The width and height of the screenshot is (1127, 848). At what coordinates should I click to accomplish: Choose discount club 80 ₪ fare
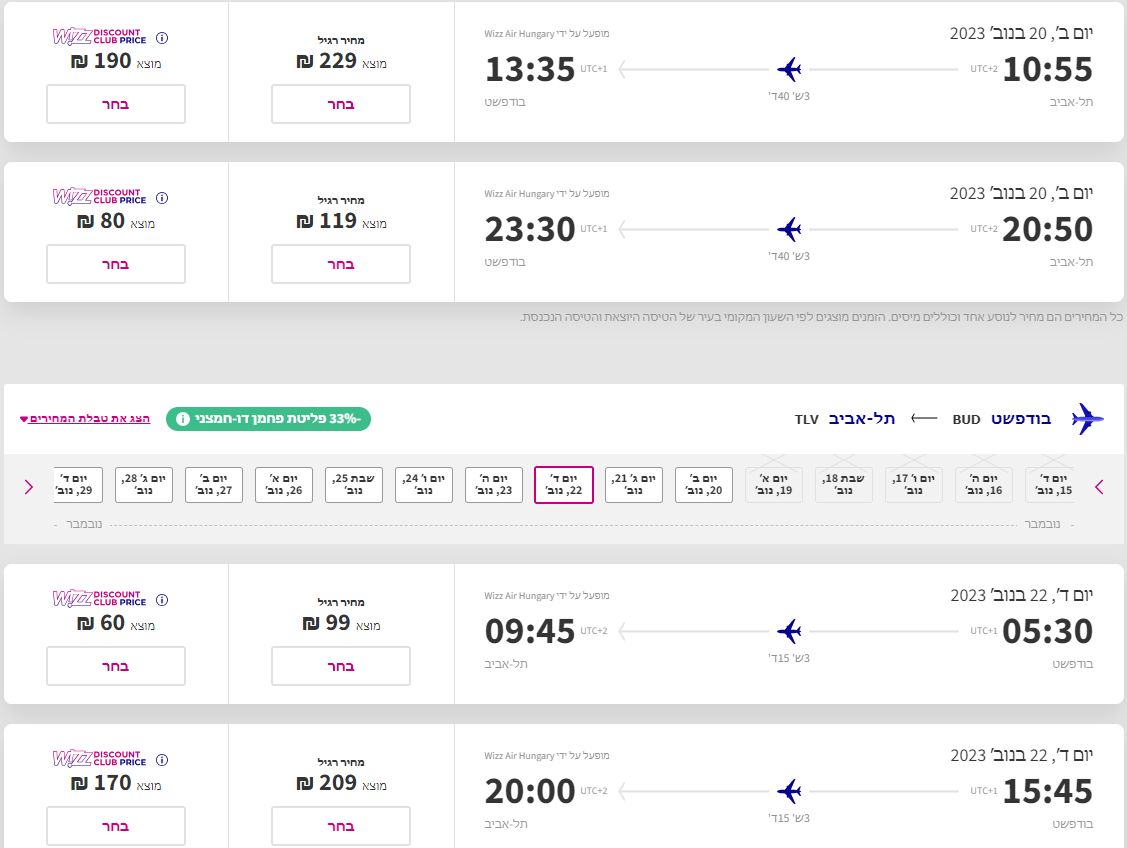[116, 264]
